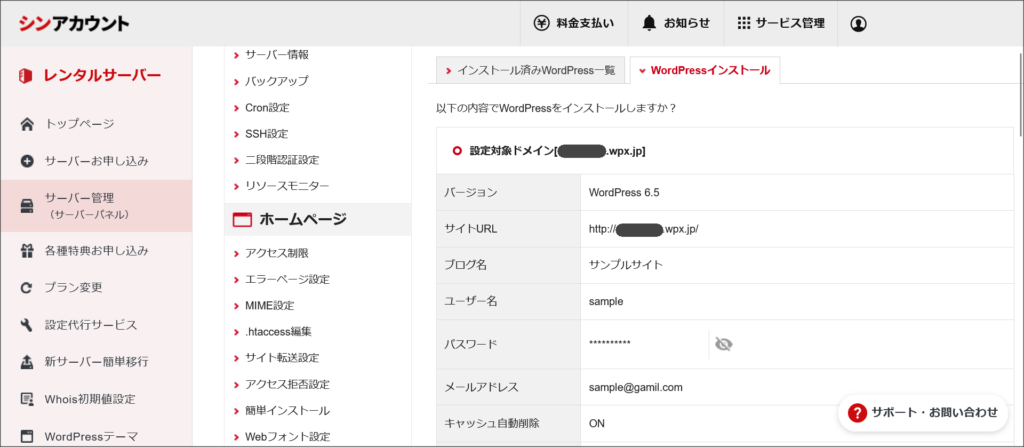The width and height of the screenshot is (1024, 447).
Task: Switch to インストール済みWordPress一覧 tab
Action: pos(530,71)
